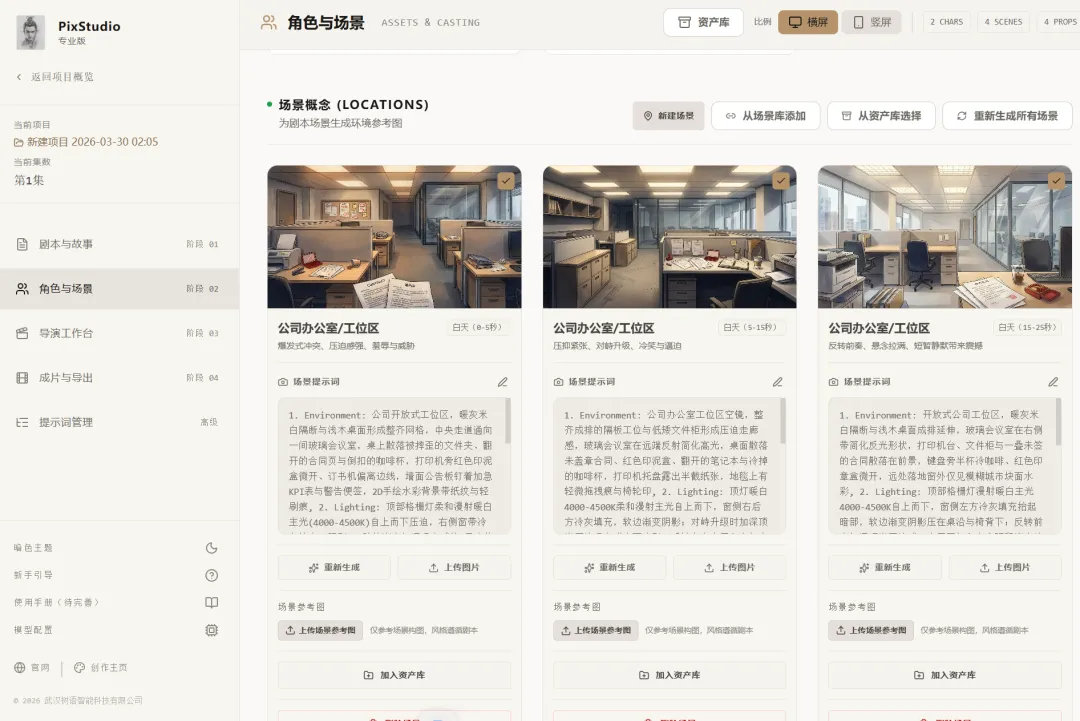Open 使用手册 book icon
This screenshot has width=1080, height=721.
211,603
